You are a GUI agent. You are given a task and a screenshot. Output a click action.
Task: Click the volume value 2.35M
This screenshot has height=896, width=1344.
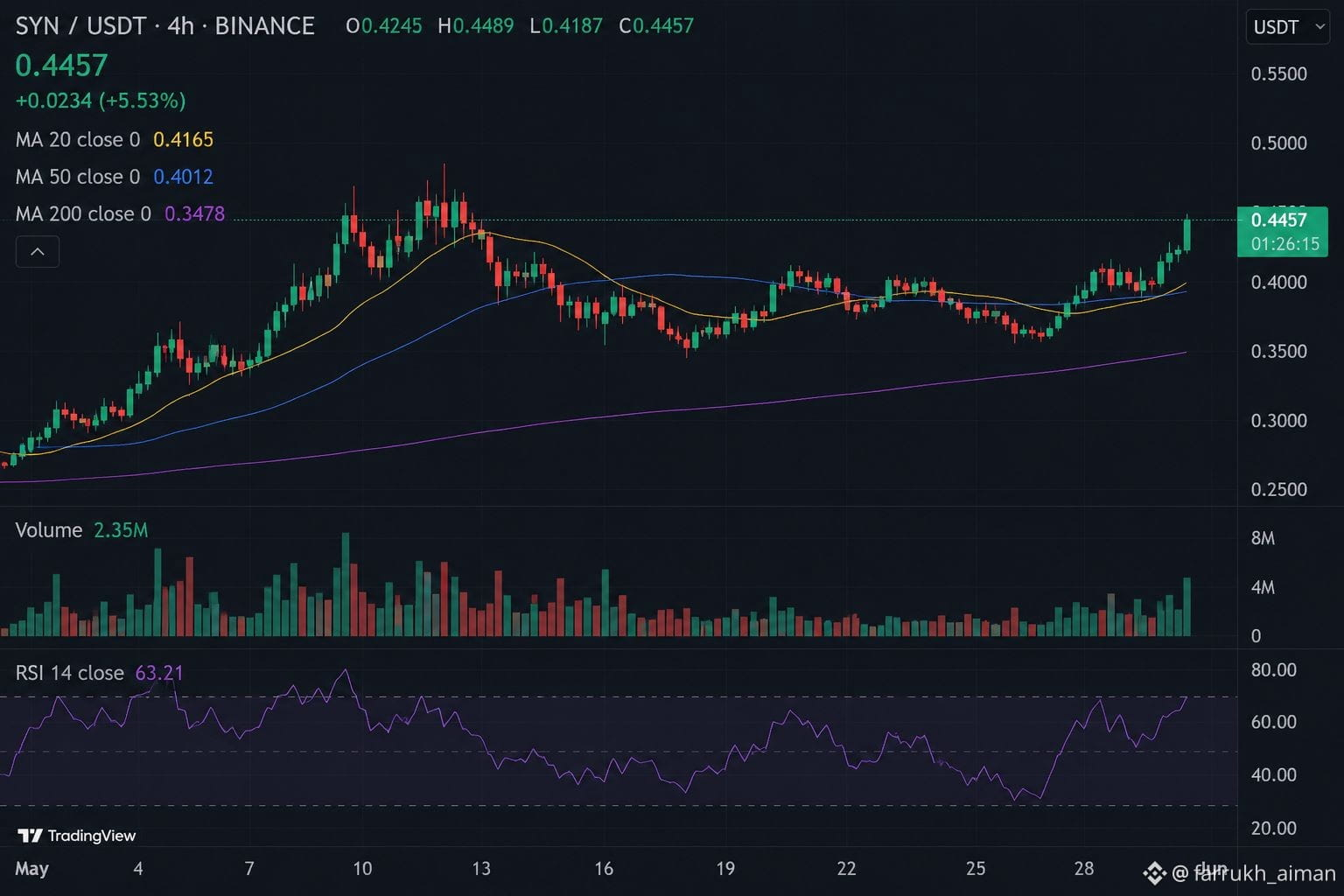[121, 530]
